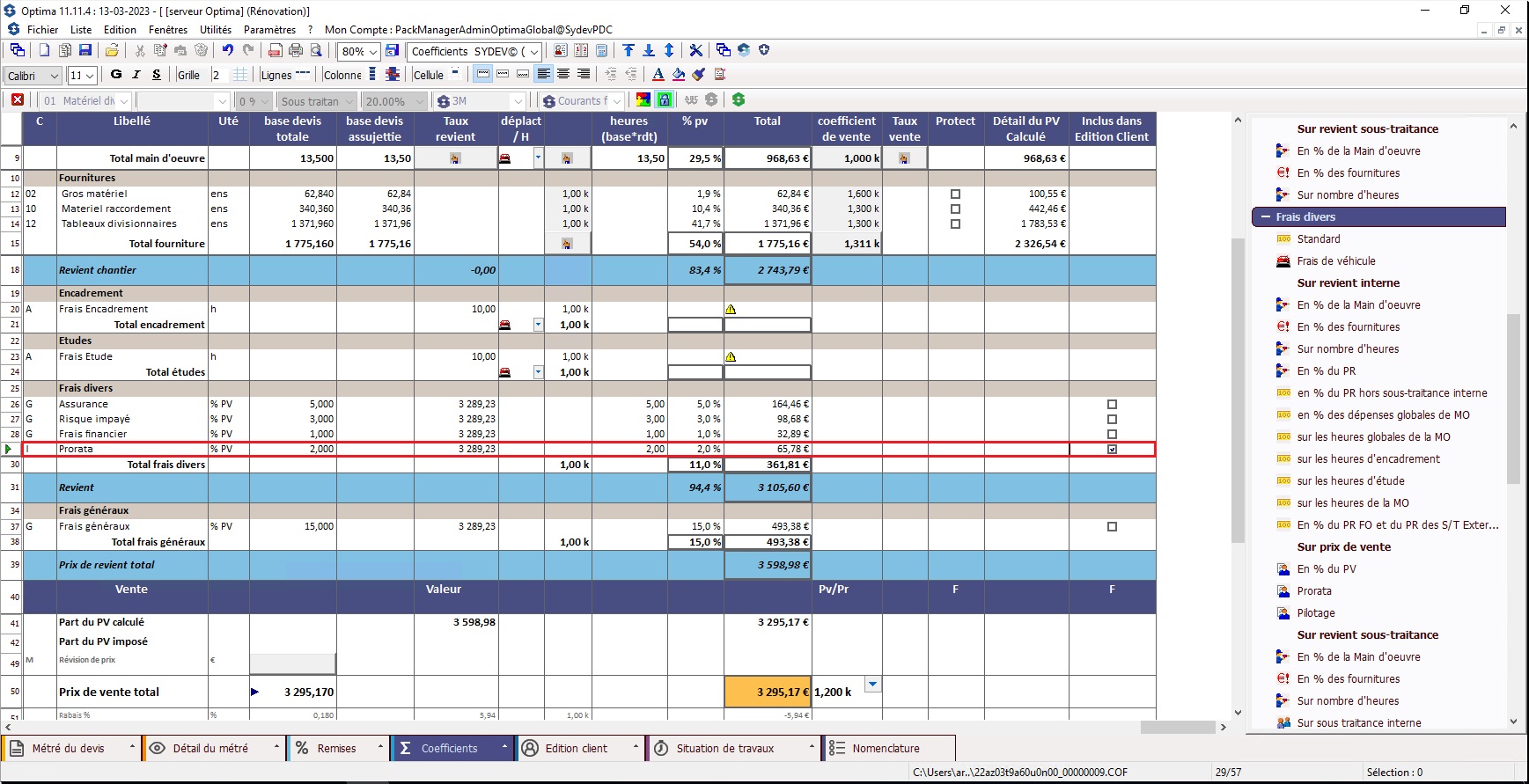Click the Redo arrow icon
Screen dimensions: 1529x784
[x=248, y=50]
